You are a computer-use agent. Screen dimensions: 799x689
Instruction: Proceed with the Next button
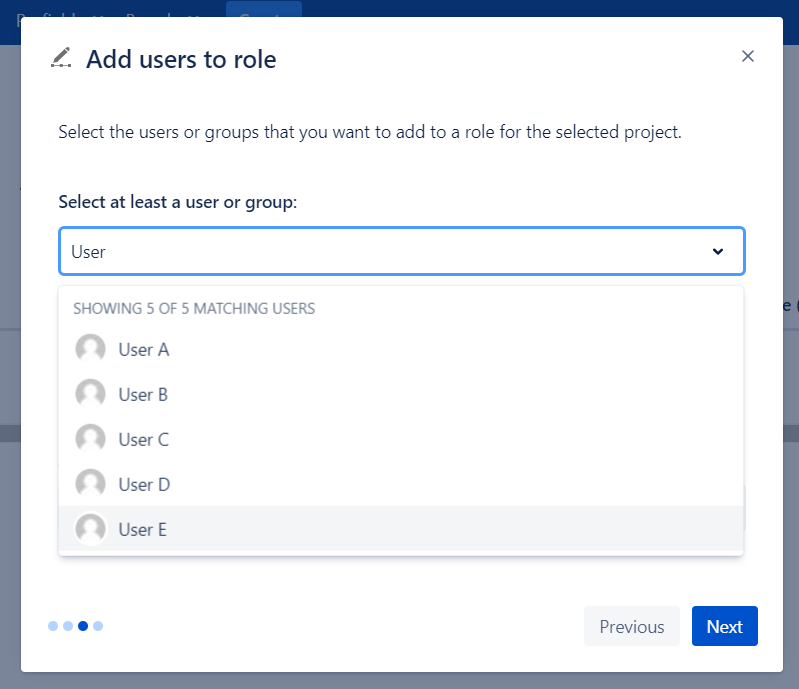tap(724, 627)
